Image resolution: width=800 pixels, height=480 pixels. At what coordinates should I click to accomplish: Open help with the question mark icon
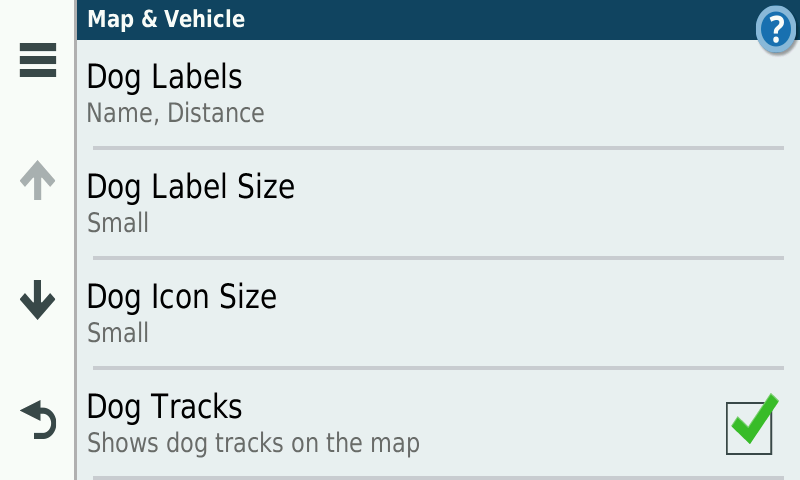coord(776,29)
